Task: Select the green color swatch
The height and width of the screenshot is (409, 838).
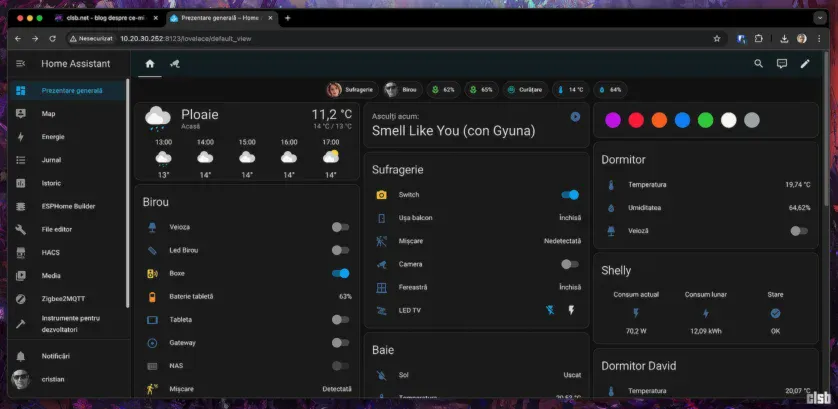Action: pyautogui.click(x=705, y=120)
